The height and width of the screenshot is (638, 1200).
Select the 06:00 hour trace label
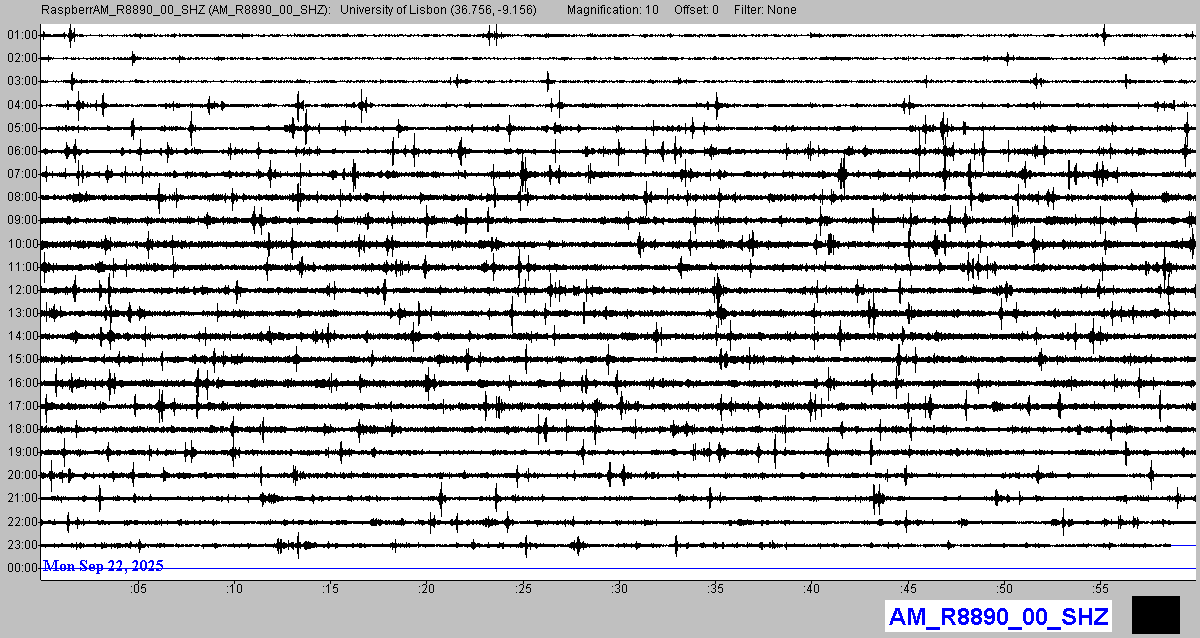tap(21, 151)
